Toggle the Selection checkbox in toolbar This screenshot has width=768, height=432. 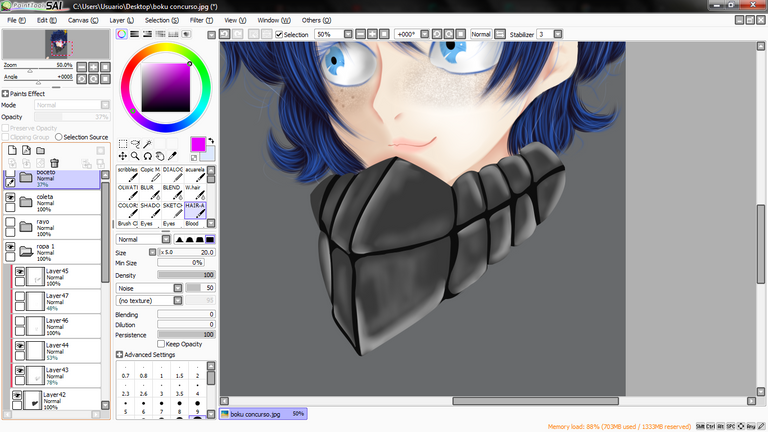(279, 34)
